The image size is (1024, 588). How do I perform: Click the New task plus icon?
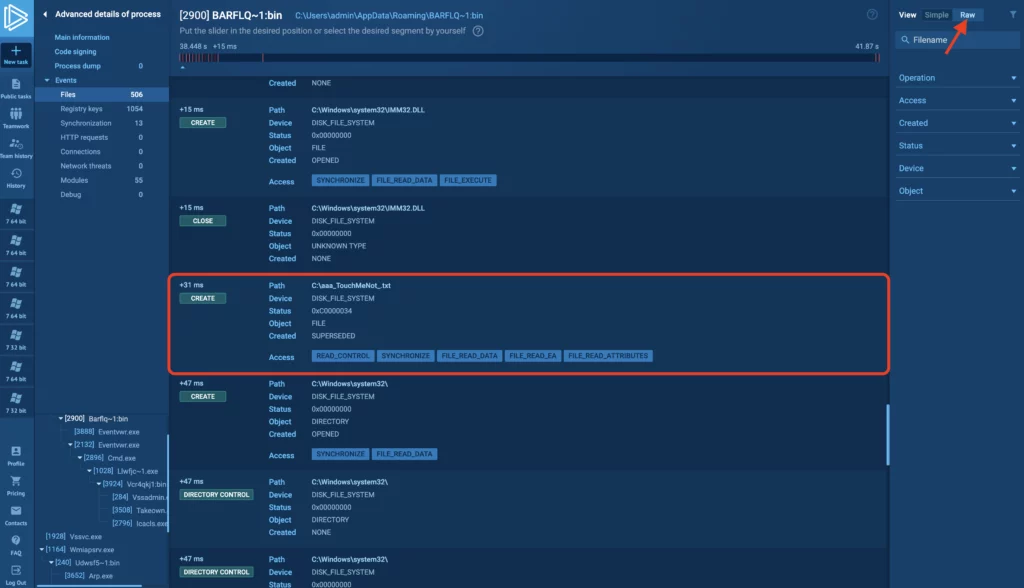click(x=16, y=51)
